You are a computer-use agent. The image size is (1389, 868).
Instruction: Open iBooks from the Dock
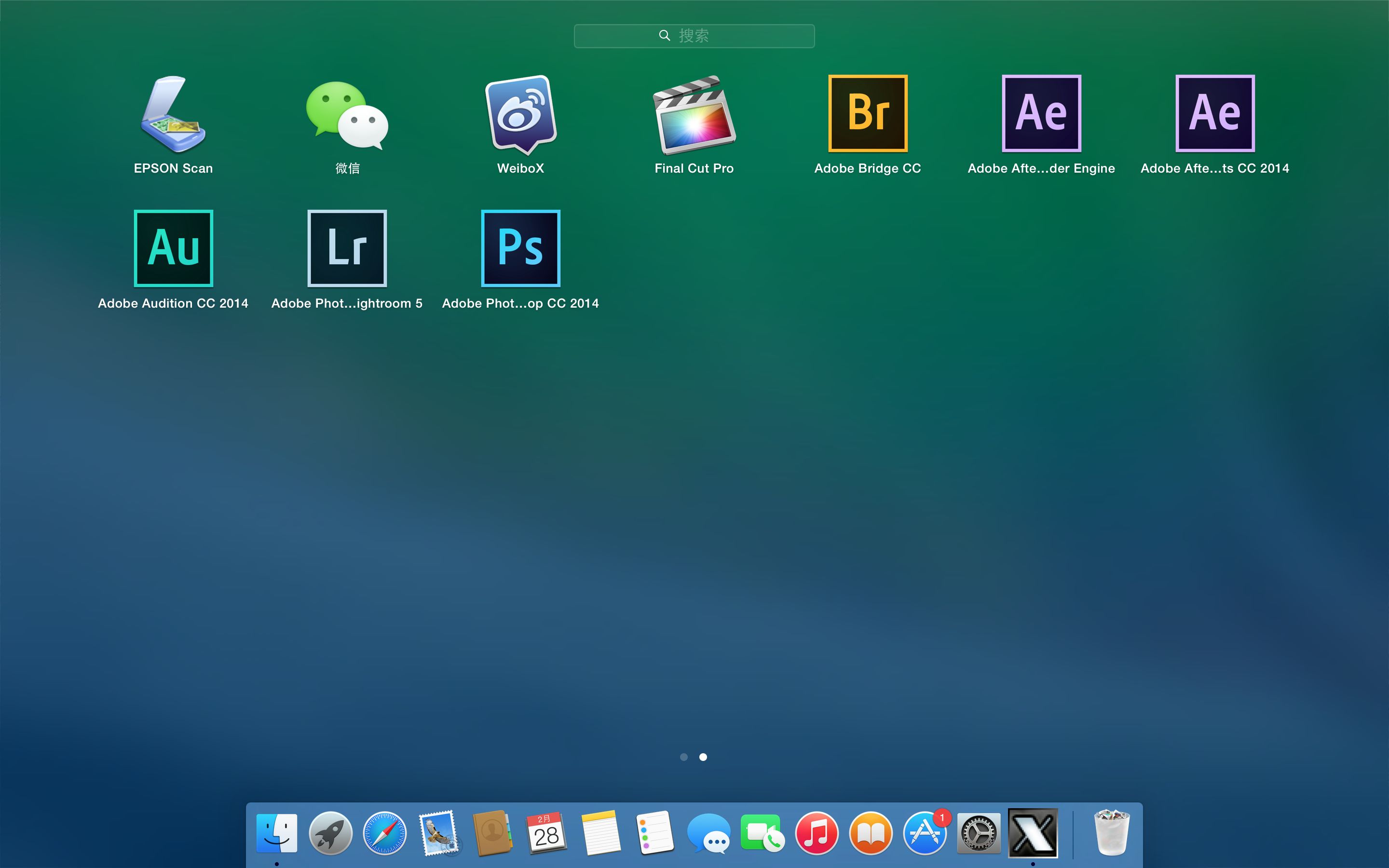pos(871,834)
